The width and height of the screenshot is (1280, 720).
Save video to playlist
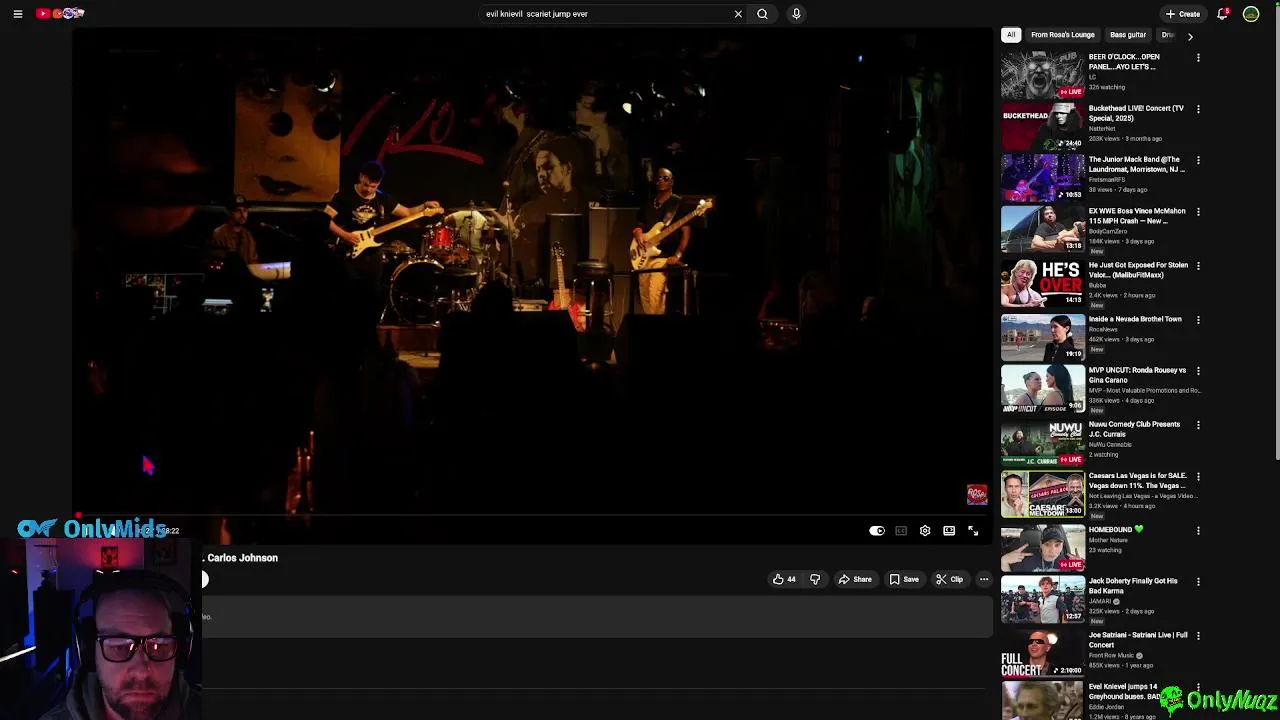pos(904,579)
